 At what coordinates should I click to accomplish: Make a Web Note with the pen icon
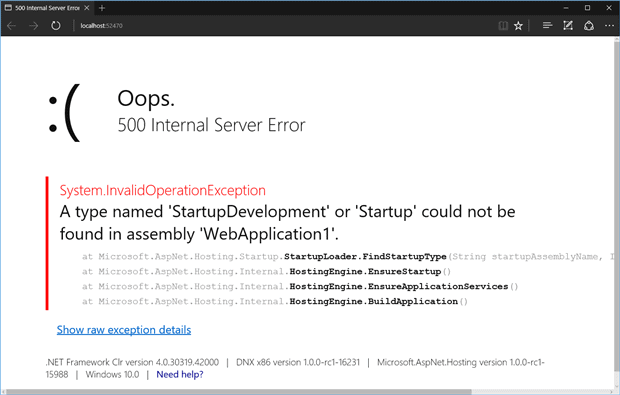tap(568, 25)
